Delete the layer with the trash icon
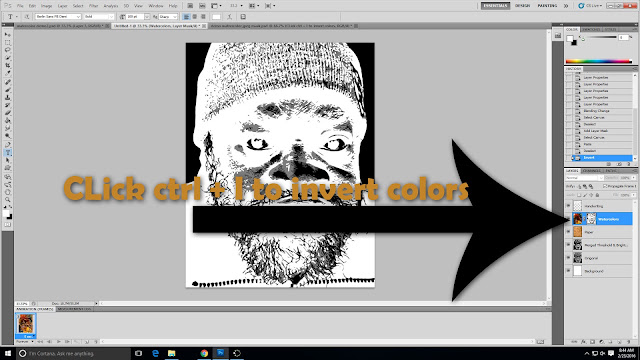The height and width of the screenshot is (360, 640). pyautogui.click(x=629, y=342)
